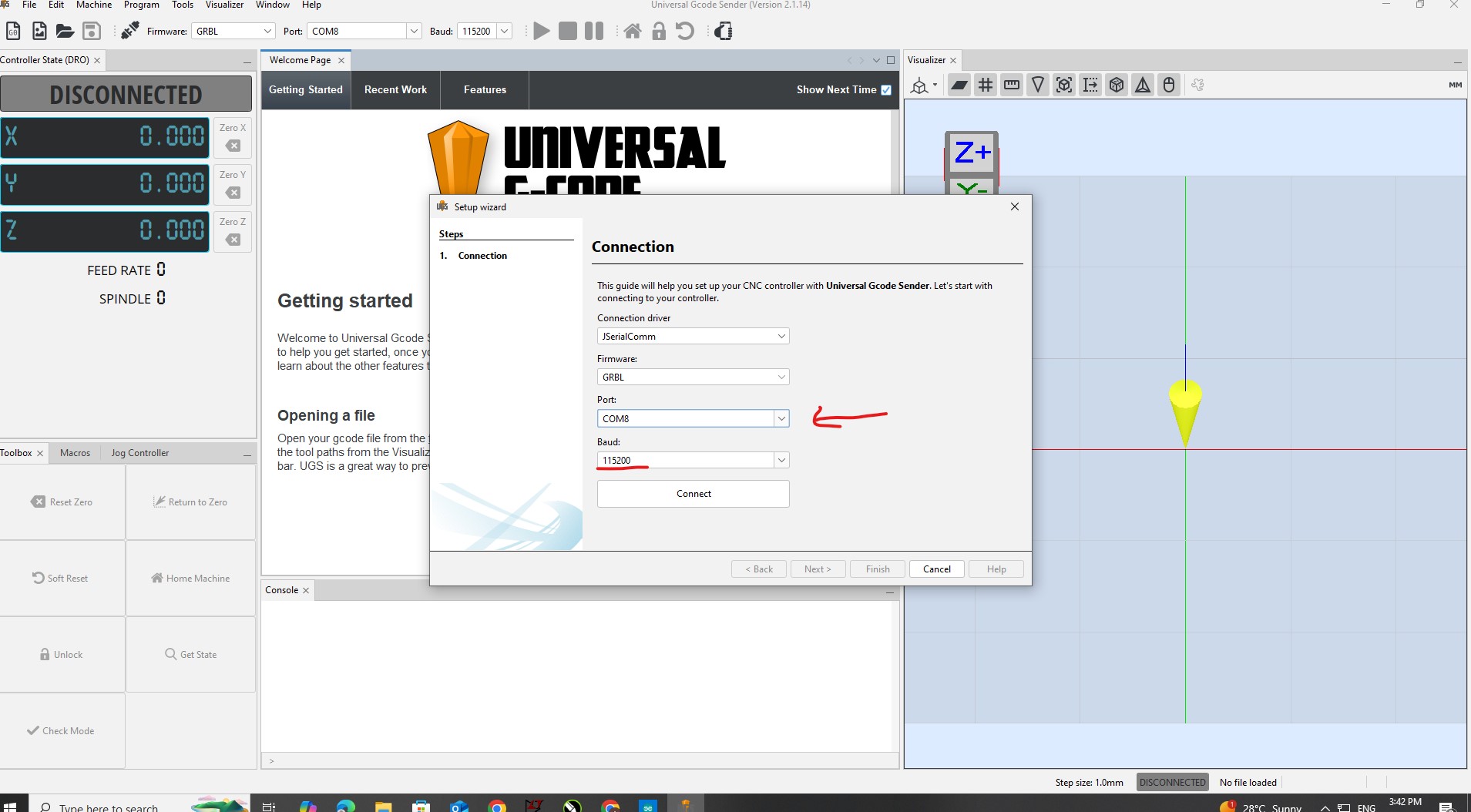Viewport: 1471px width, 812px height.
Task: Toggle the visualizer grid display
Action: click(x=986, y=85)
